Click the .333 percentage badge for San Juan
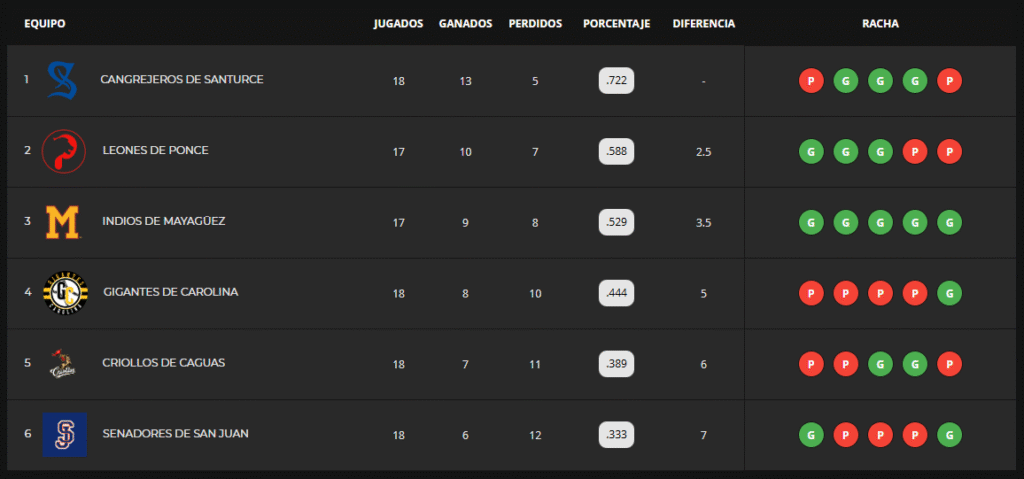 pyautogui.click(x=616, y=435)
